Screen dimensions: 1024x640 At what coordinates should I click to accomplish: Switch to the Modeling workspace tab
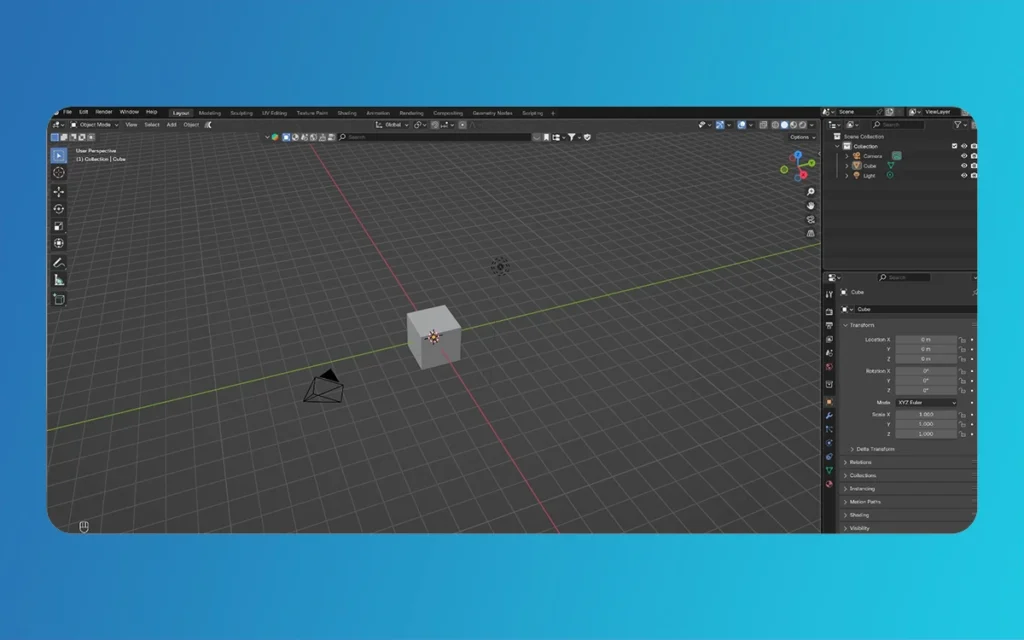click(210, 113)
